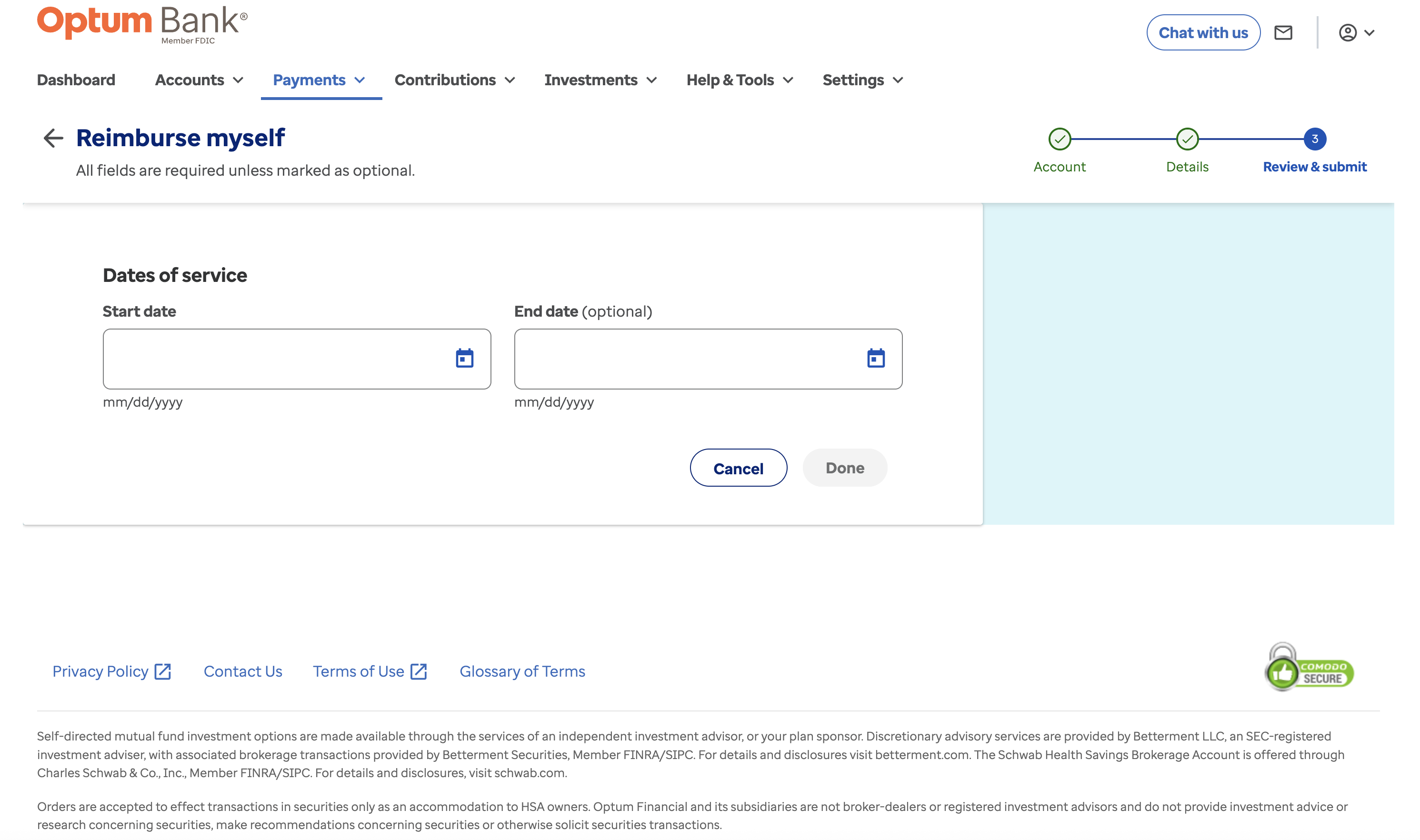Go to completed Details step circle
Image resolution: width=1420 pixels, height=840 pixels.
point(1187,139)
